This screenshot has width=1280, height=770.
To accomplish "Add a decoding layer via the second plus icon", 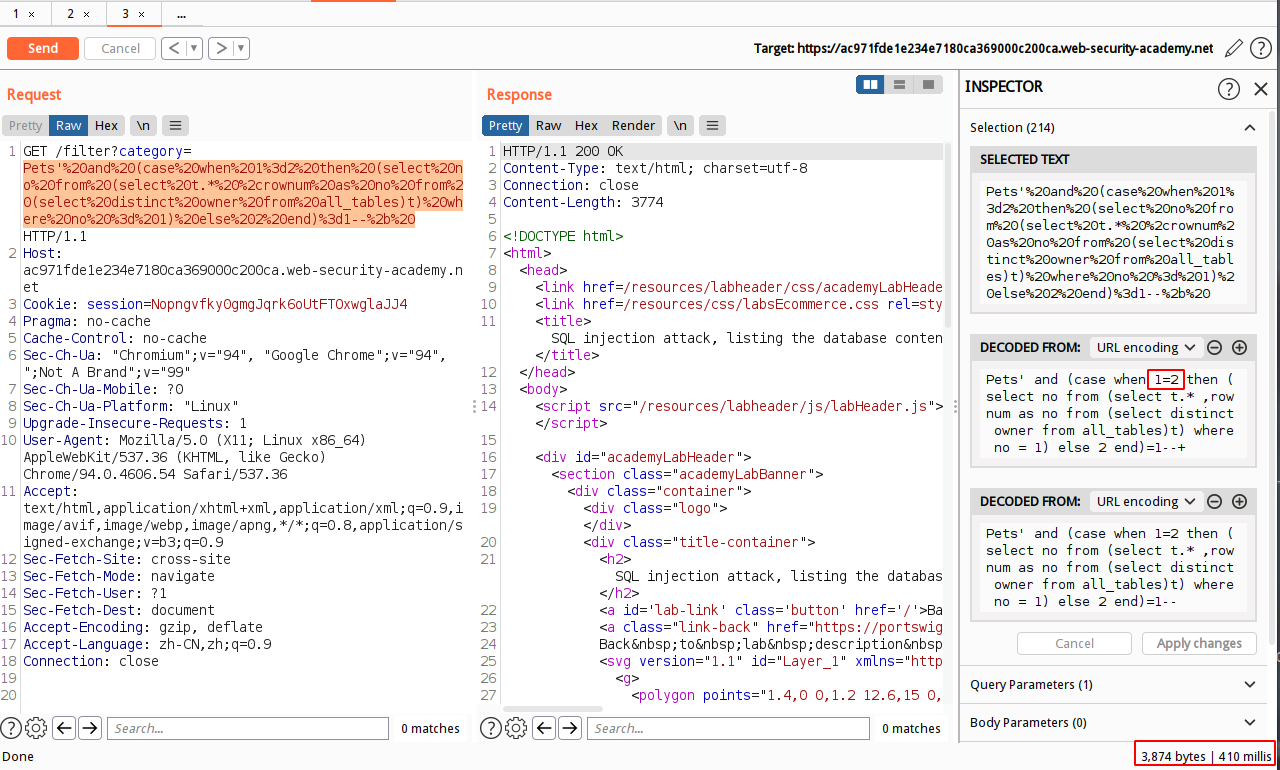I will tap(1239, 502).
